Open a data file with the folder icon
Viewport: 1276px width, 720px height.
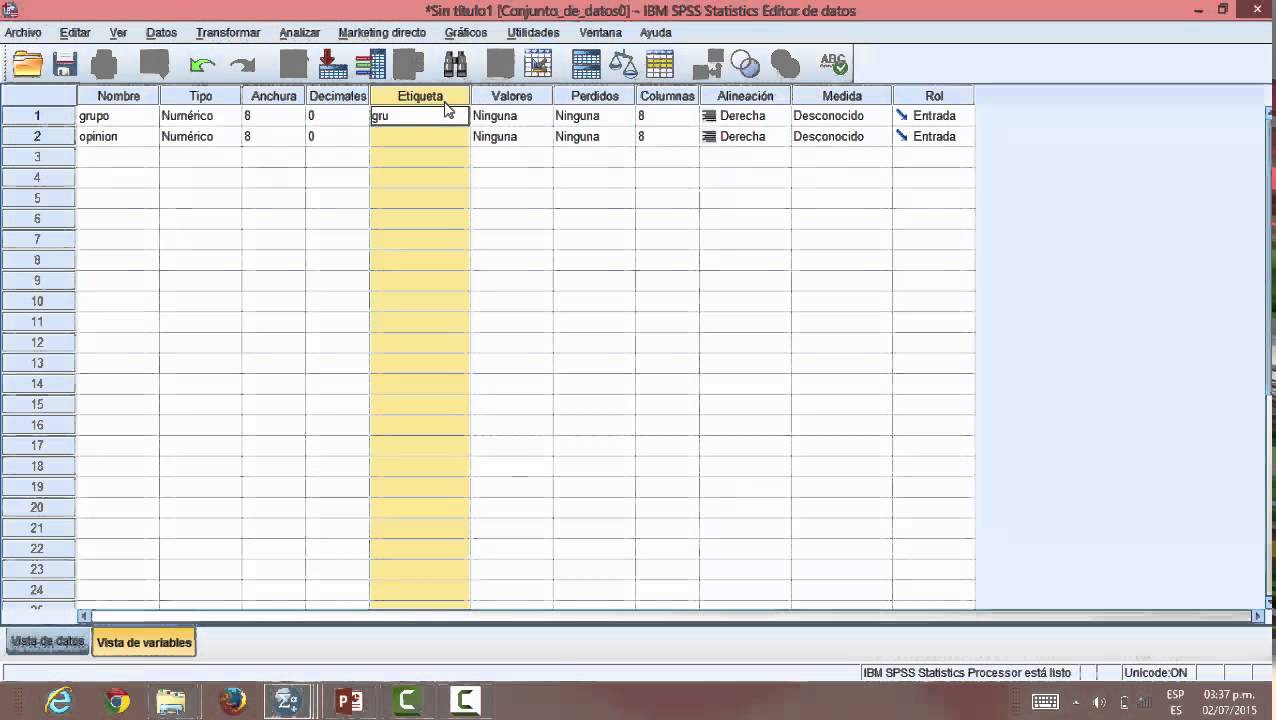tap(28, 64)
